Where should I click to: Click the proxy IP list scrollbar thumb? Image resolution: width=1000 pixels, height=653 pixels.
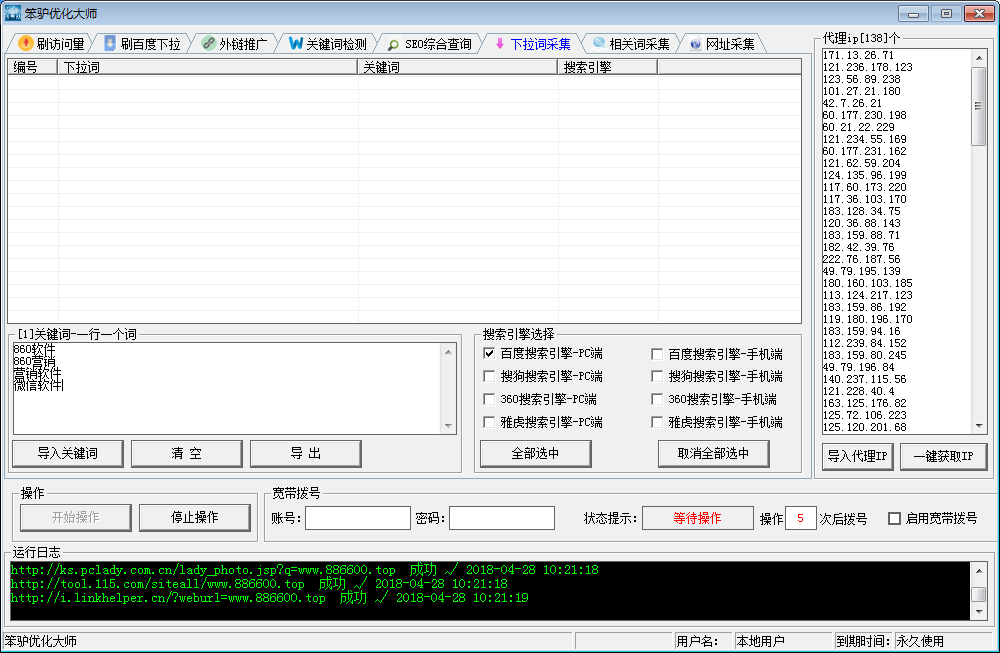[979, 106]
